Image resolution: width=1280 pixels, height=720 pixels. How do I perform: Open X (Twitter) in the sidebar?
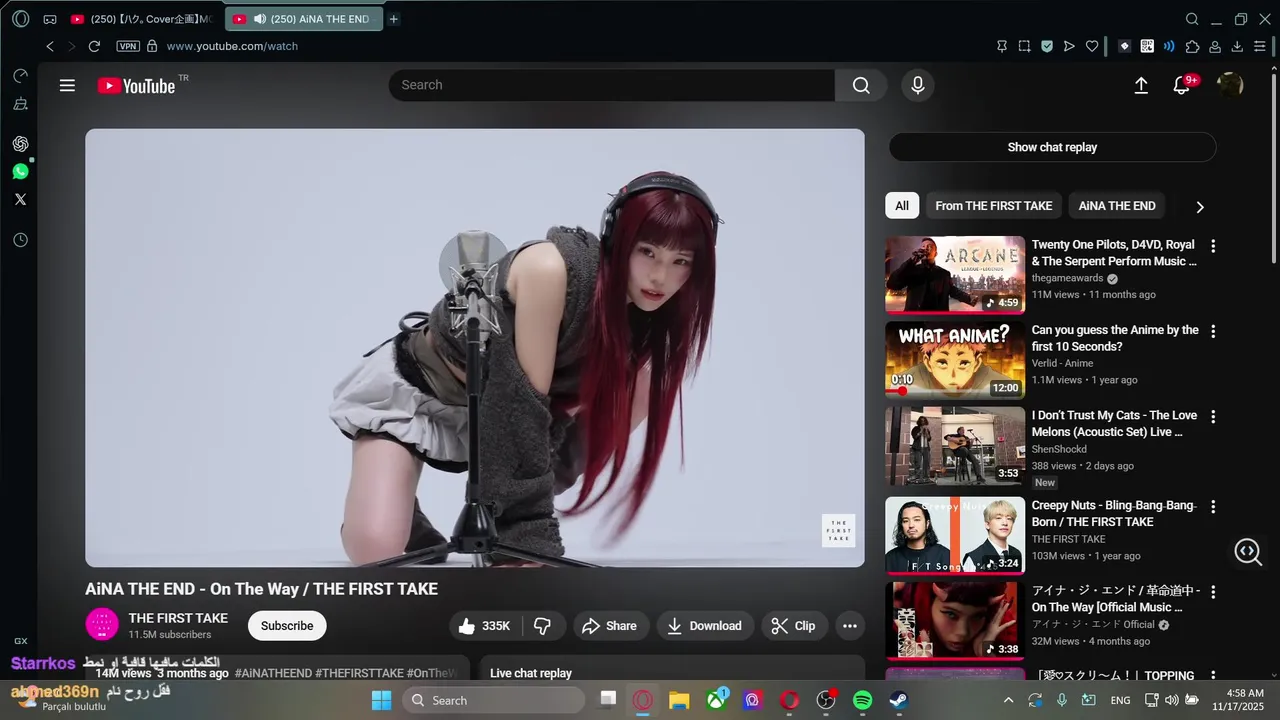click(x=20, y=199)
